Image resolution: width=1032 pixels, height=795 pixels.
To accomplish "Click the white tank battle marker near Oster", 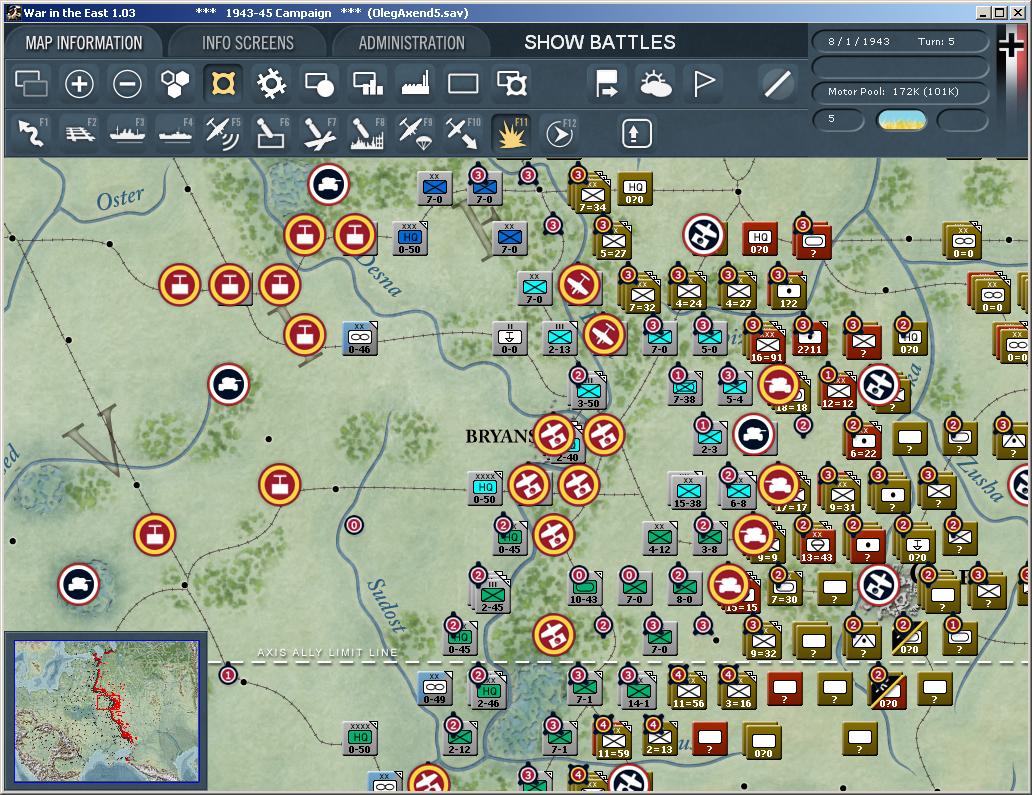I will (x=328, y=184).
